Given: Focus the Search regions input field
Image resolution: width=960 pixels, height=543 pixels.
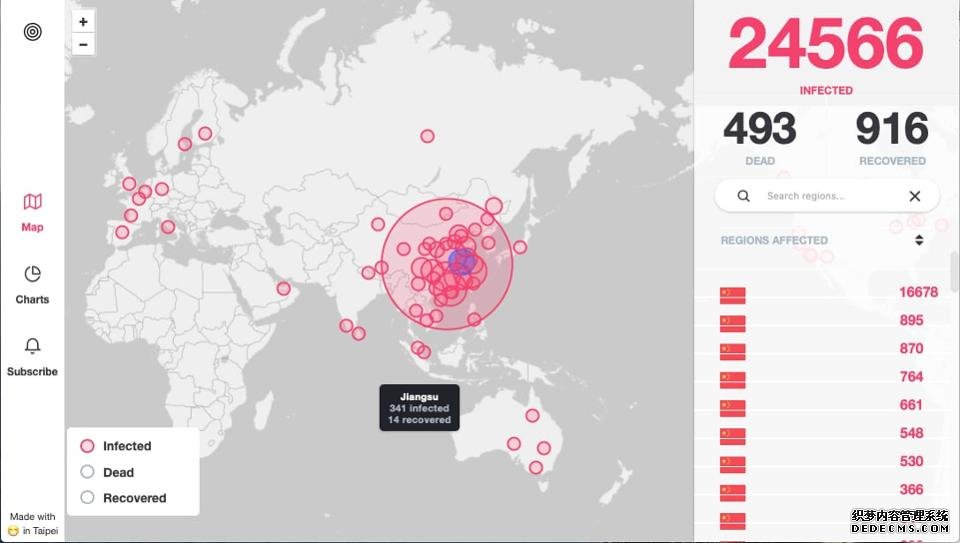Looking at the screenshot, I should click(x=825, y=196).
